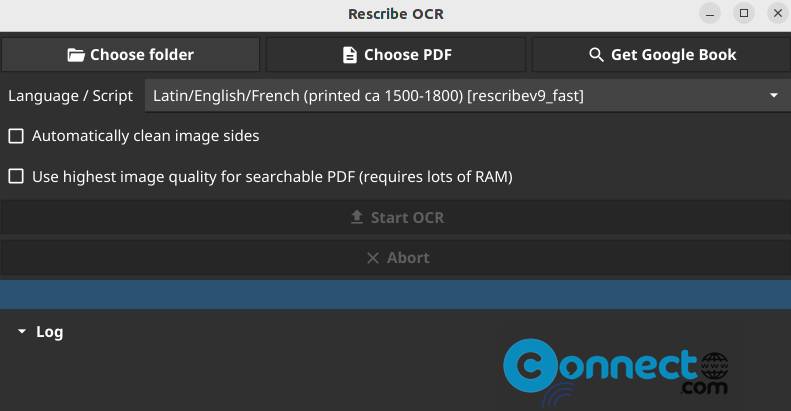Click the open folder icon
Image resolution: width=791 pixels, height=411 pixels.
coord(76,55)
